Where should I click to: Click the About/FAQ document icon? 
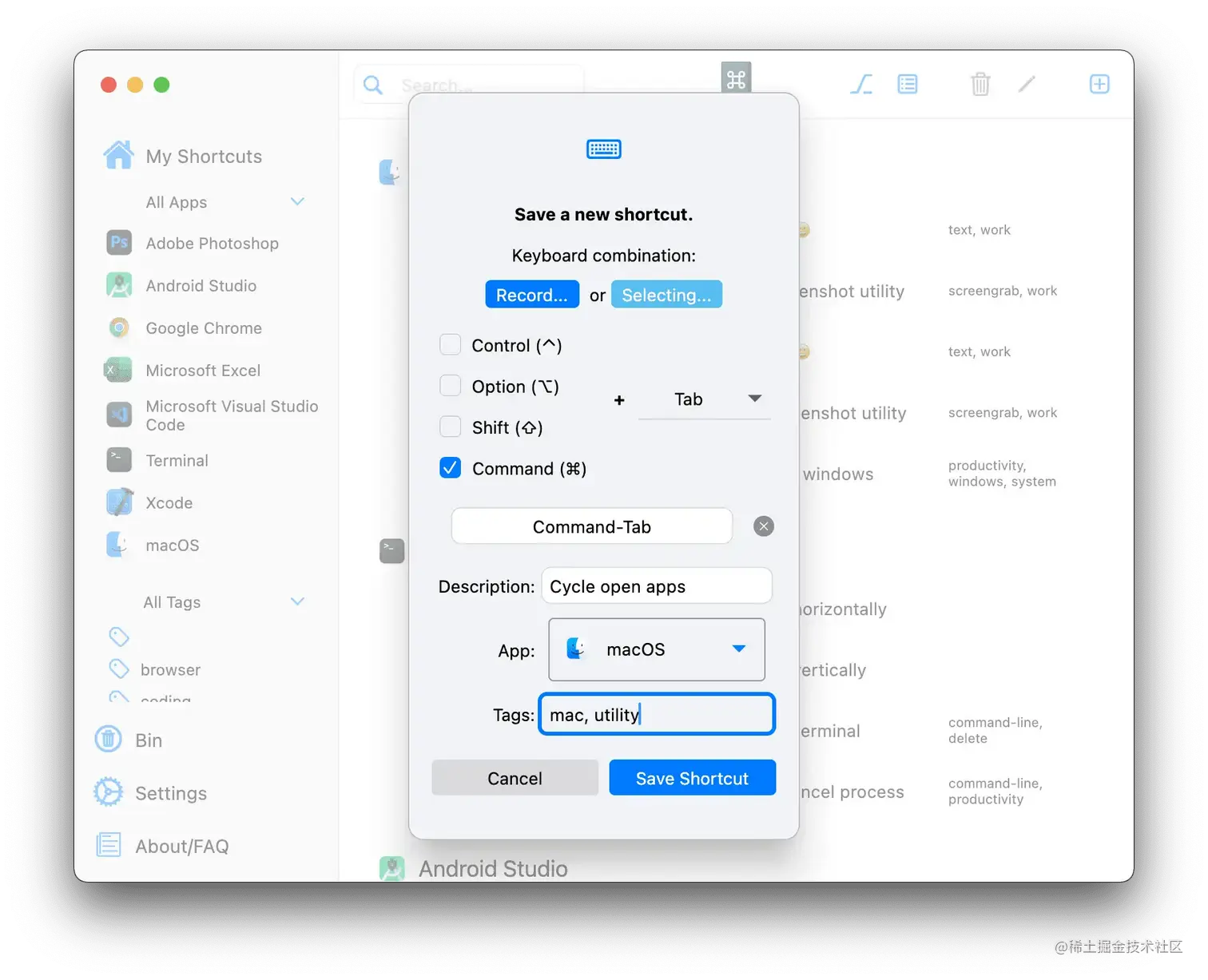[x=109, y=844]
